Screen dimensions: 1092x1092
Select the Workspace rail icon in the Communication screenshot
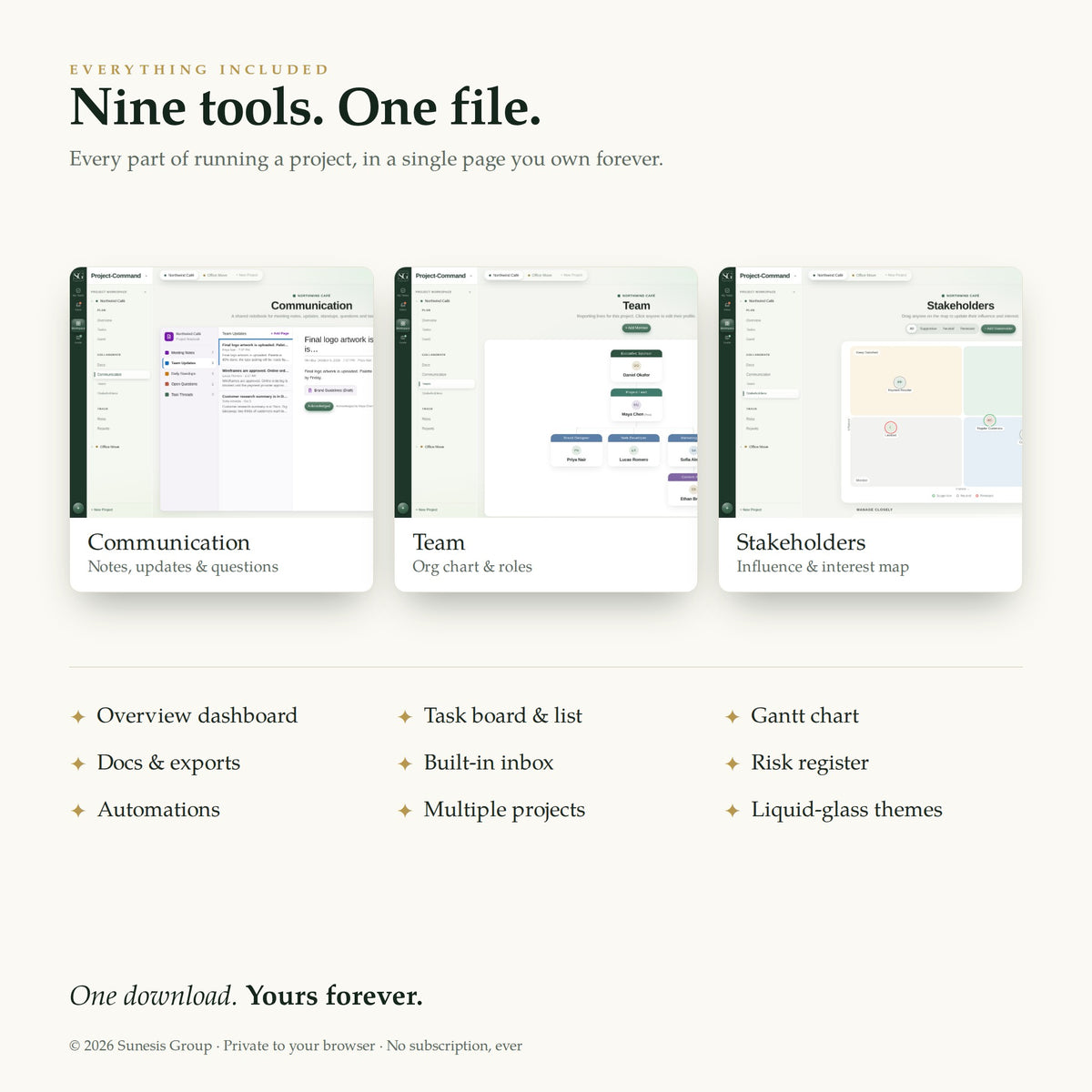coord(78,325)
